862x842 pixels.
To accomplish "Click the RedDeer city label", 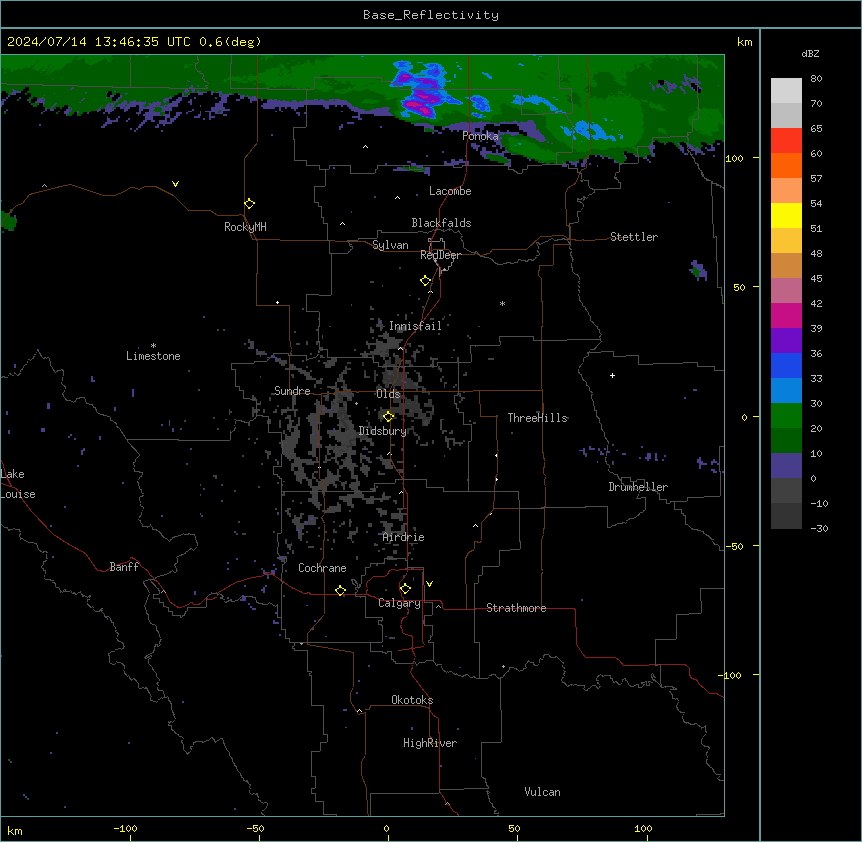I will tap(440, 255).
